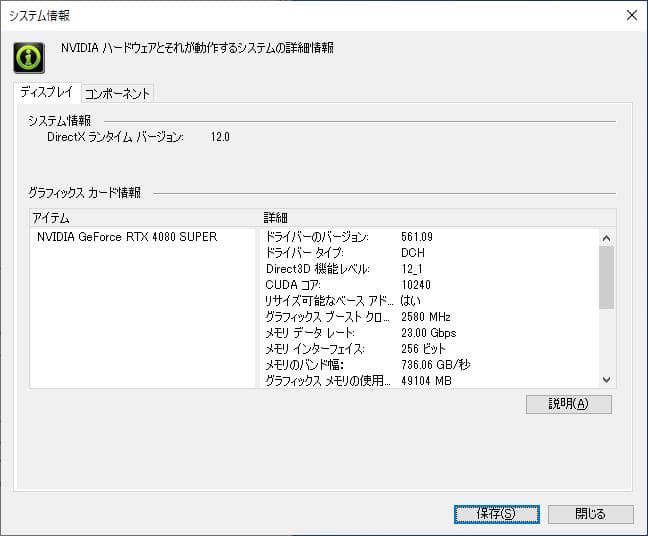Click the アイテム column header
The image size is (648, 536).
click(145, 218)
